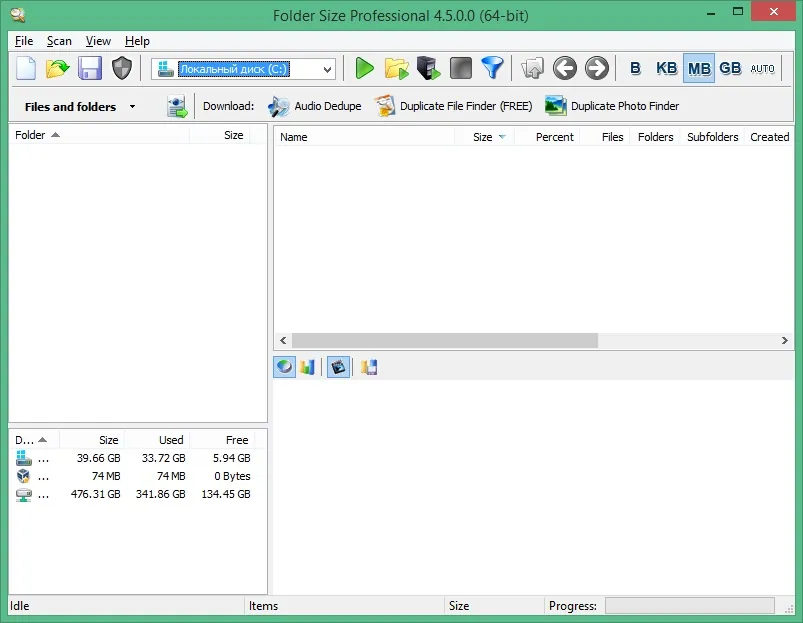Open the View menu
The height and width of the screenshot is (623, 803).
(98, 41)
